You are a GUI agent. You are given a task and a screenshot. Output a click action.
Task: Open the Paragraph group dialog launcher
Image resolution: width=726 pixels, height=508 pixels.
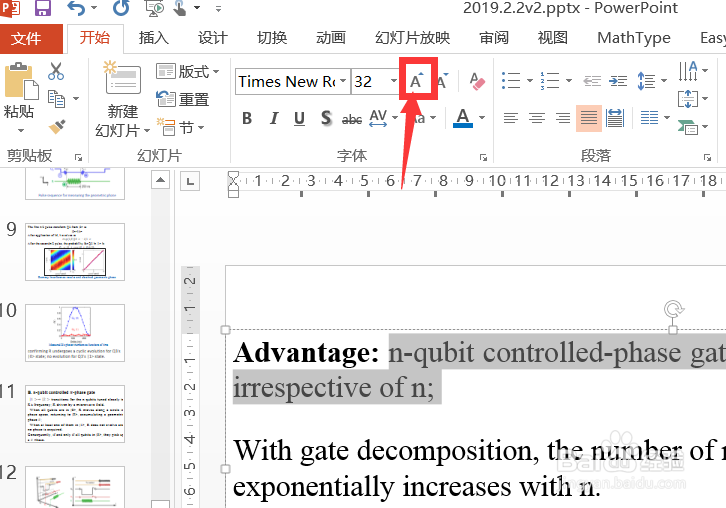pyautogui.click(x=707, y=158)
